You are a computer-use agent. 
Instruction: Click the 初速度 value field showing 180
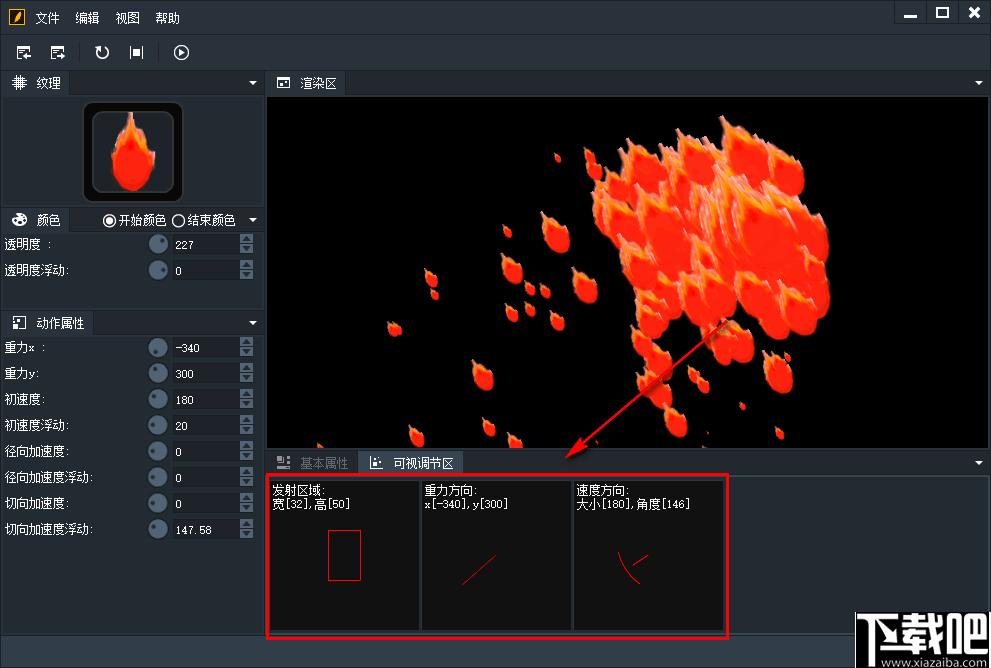(x=206, y=399)
